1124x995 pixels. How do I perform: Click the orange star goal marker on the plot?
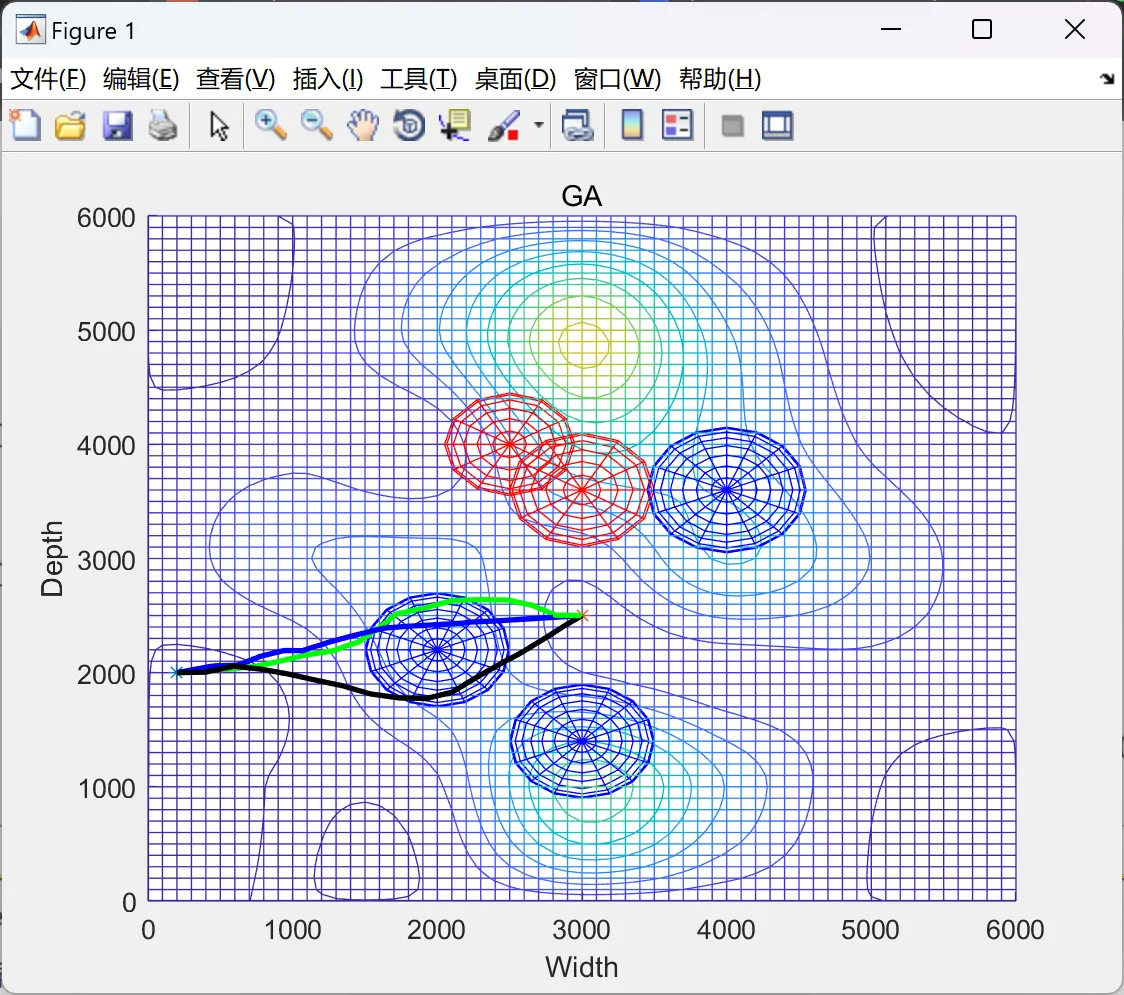pos(583,615)
